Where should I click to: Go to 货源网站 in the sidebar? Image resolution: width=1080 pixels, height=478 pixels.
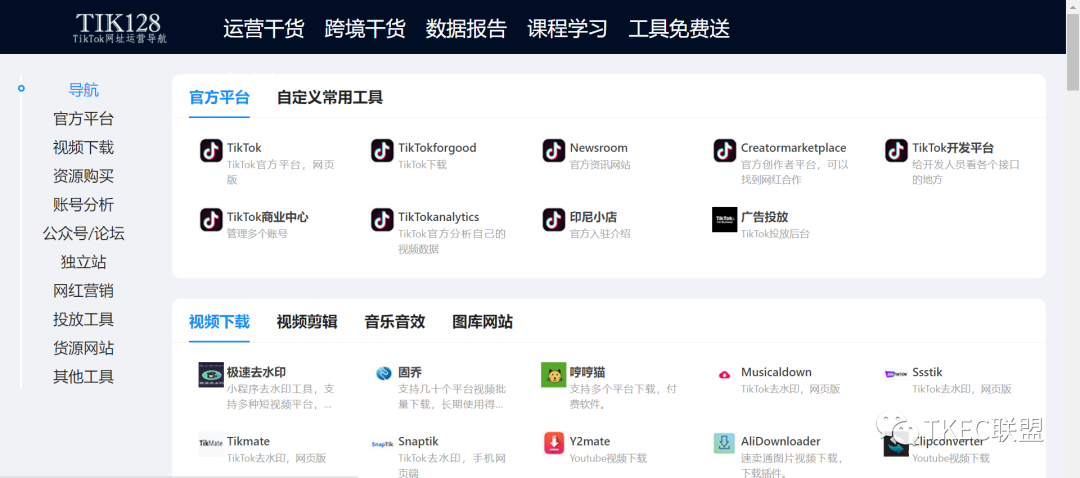click(x=83, y=348)
